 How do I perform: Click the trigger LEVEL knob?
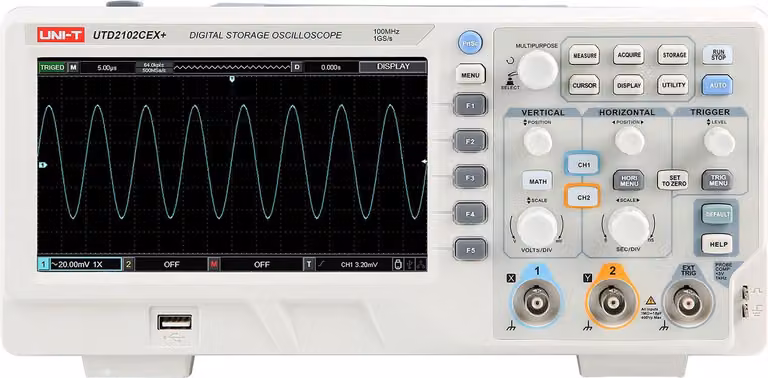pos(719,141)
